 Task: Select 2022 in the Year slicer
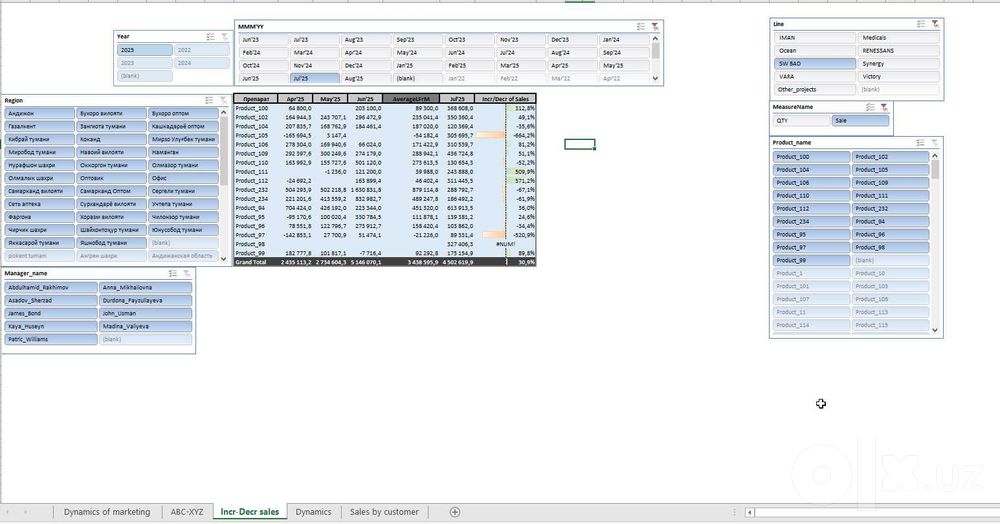tap(202, 50)
